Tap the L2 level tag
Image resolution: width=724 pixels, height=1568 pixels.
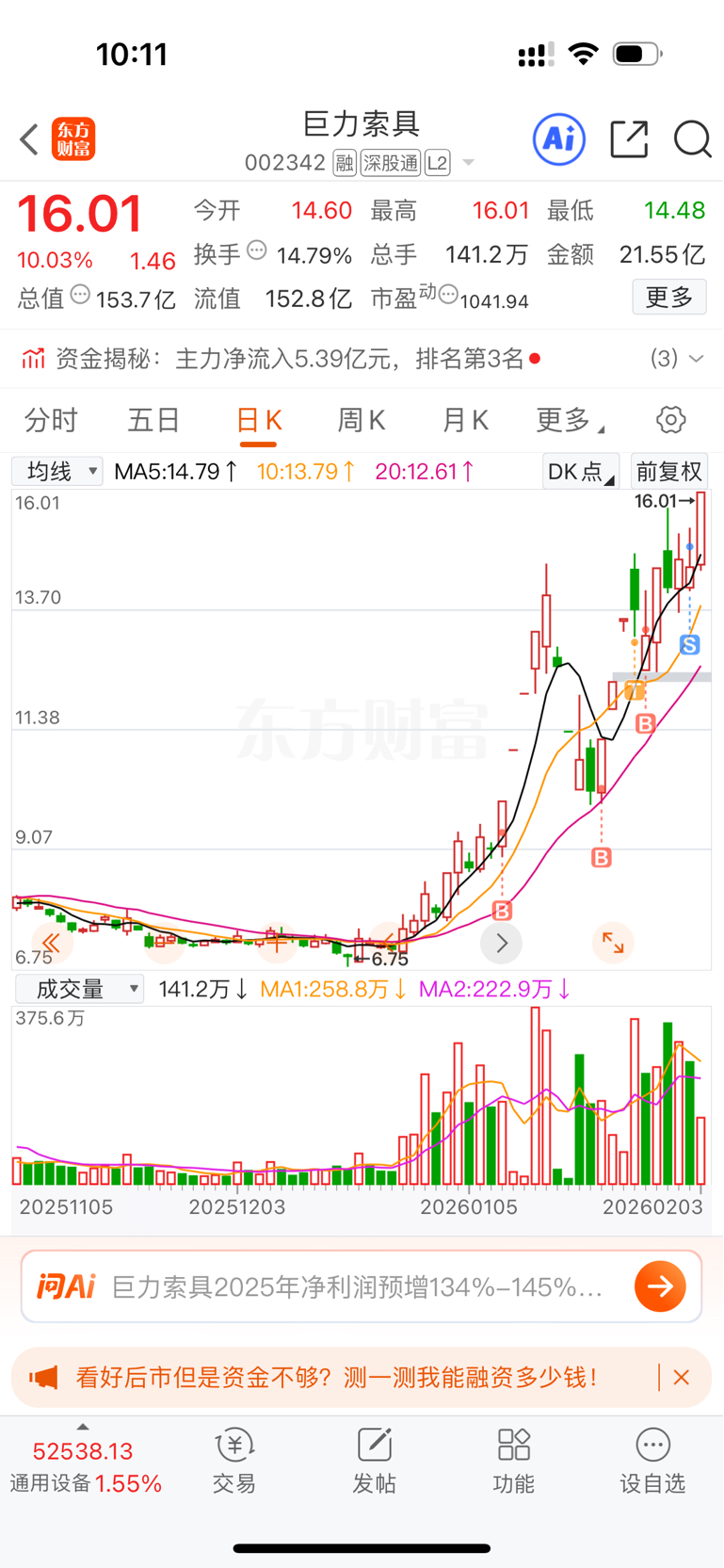(438, 163)
